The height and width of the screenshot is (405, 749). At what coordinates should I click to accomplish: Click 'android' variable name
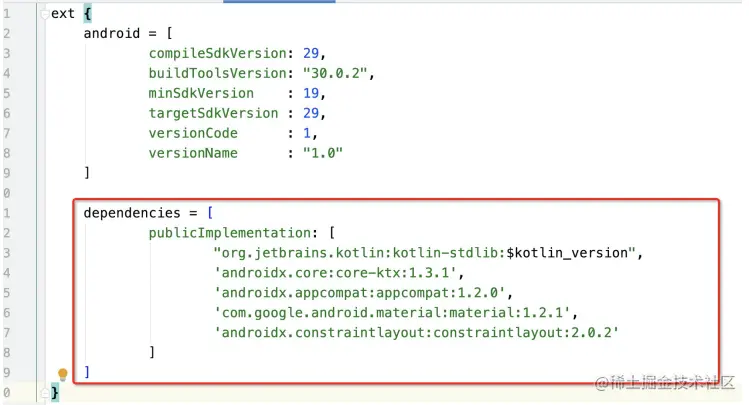[112, 33]
